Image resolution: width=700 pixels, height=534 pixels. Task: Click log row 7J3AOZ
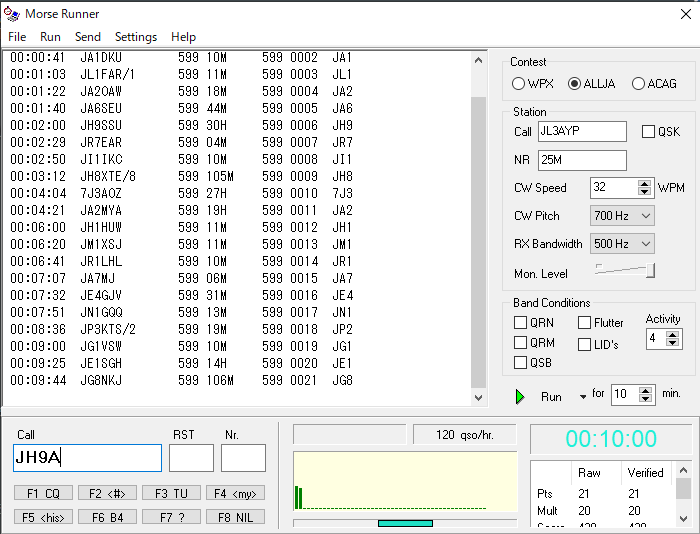(237, 193)
